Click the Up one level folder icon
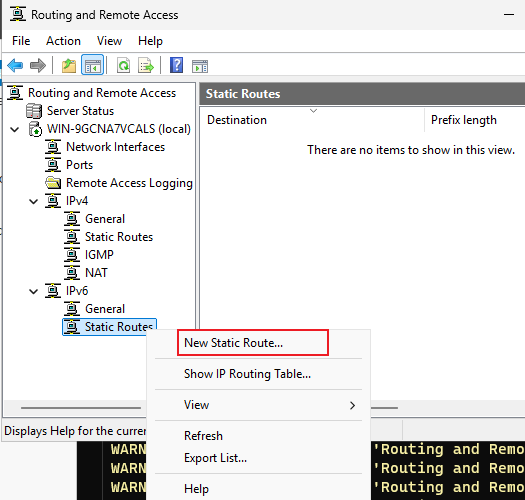525x500 pixels. click(69, 65)
